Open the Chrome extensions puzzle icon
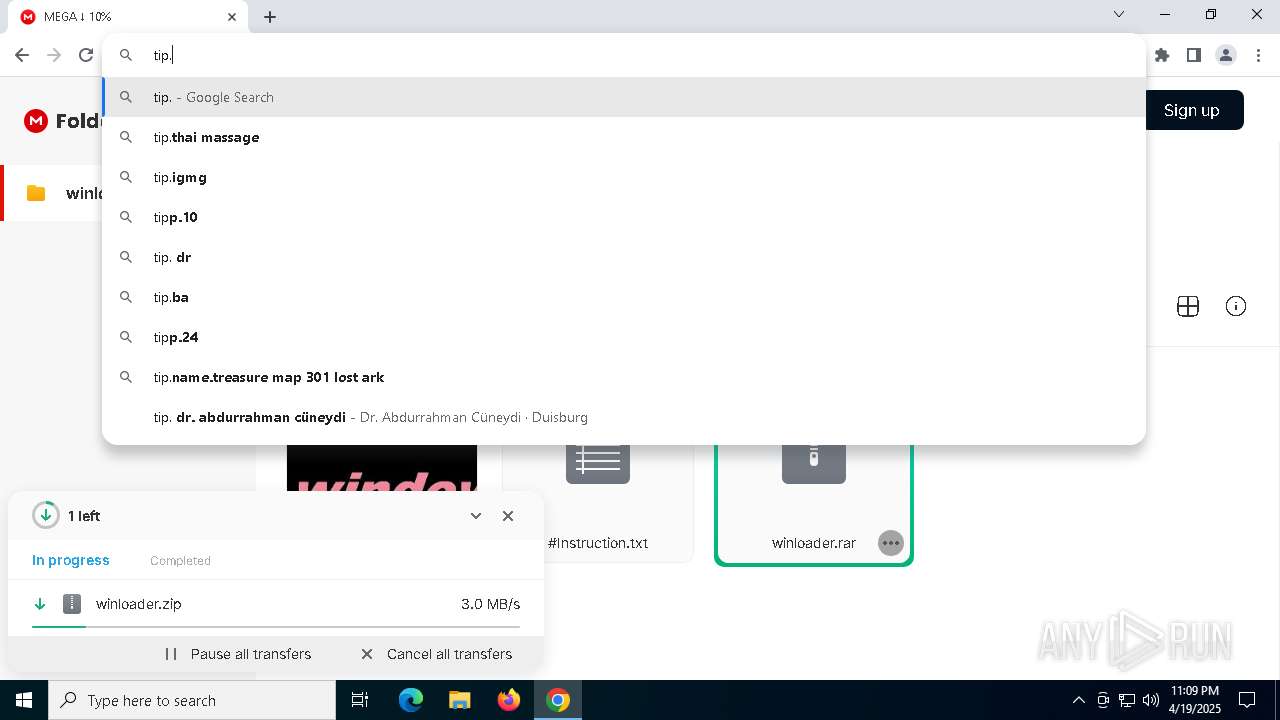The image size is (1280, 720). (x=1162, y=55)
